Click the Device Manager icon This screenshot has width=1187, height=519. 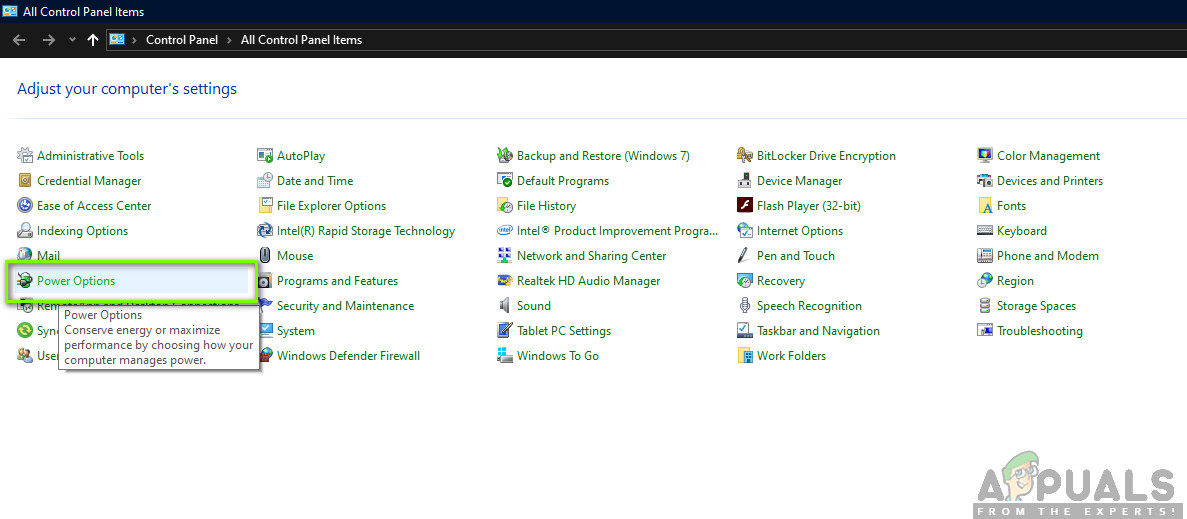pos(745,181)
